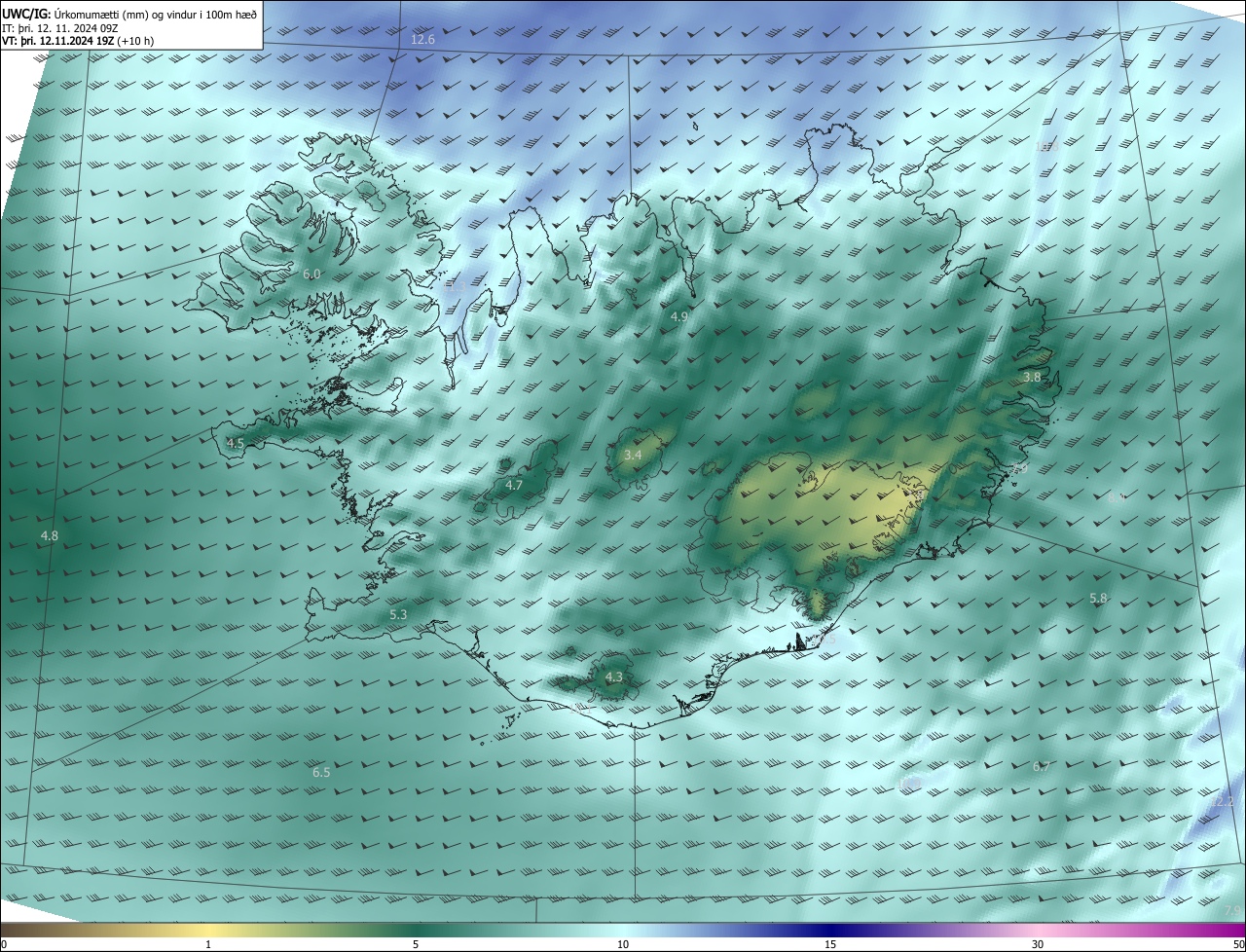Screen dimensions: 1246x952
Task: Click the 1 tick on the color scale
Action: pyautogui.click(x=208, y=944)
